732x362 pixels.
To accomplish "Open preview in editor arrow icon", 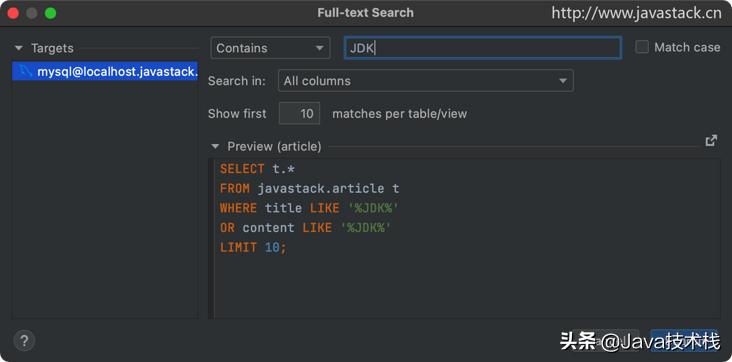I will [x=711, y=141].
